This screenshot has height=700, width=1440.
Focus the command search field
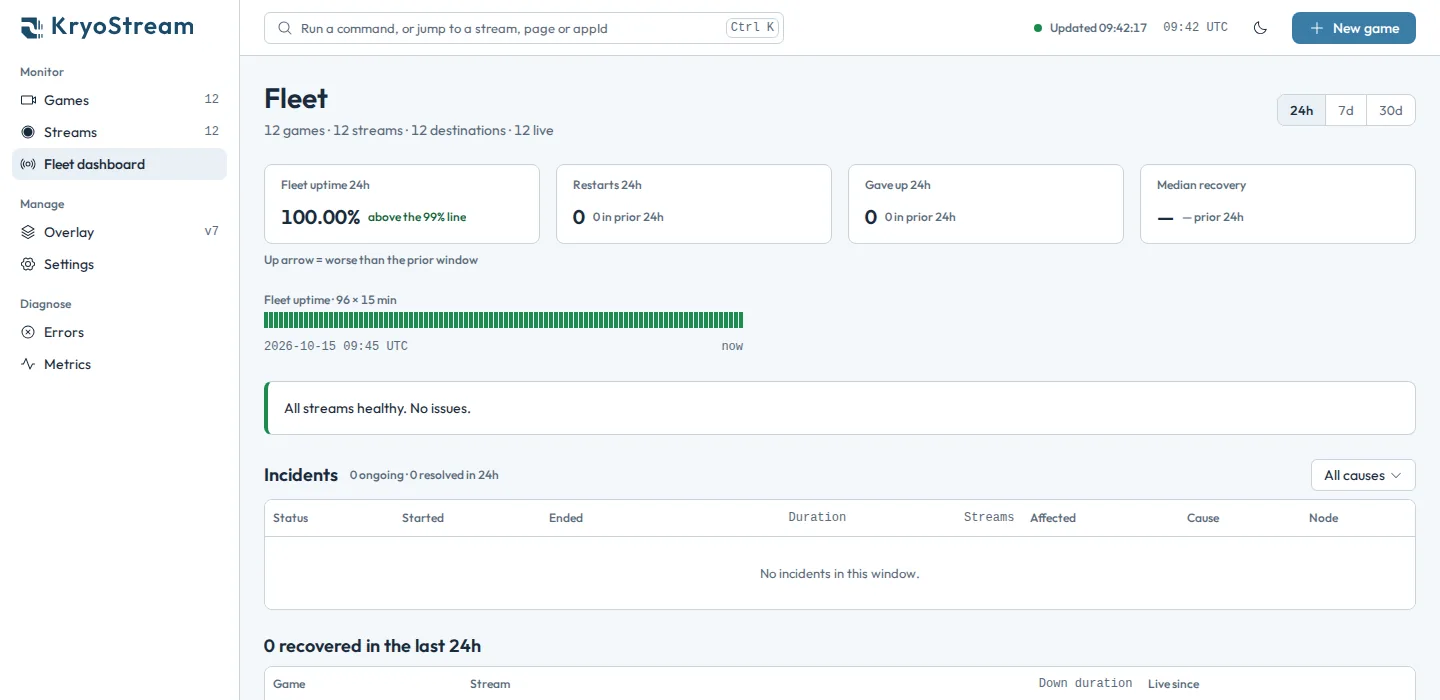[524, 28]
